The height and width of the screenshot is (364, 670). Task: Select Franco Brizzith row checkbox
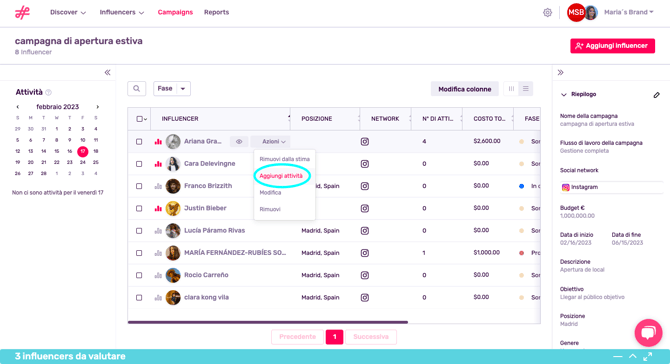click(139, 186)
